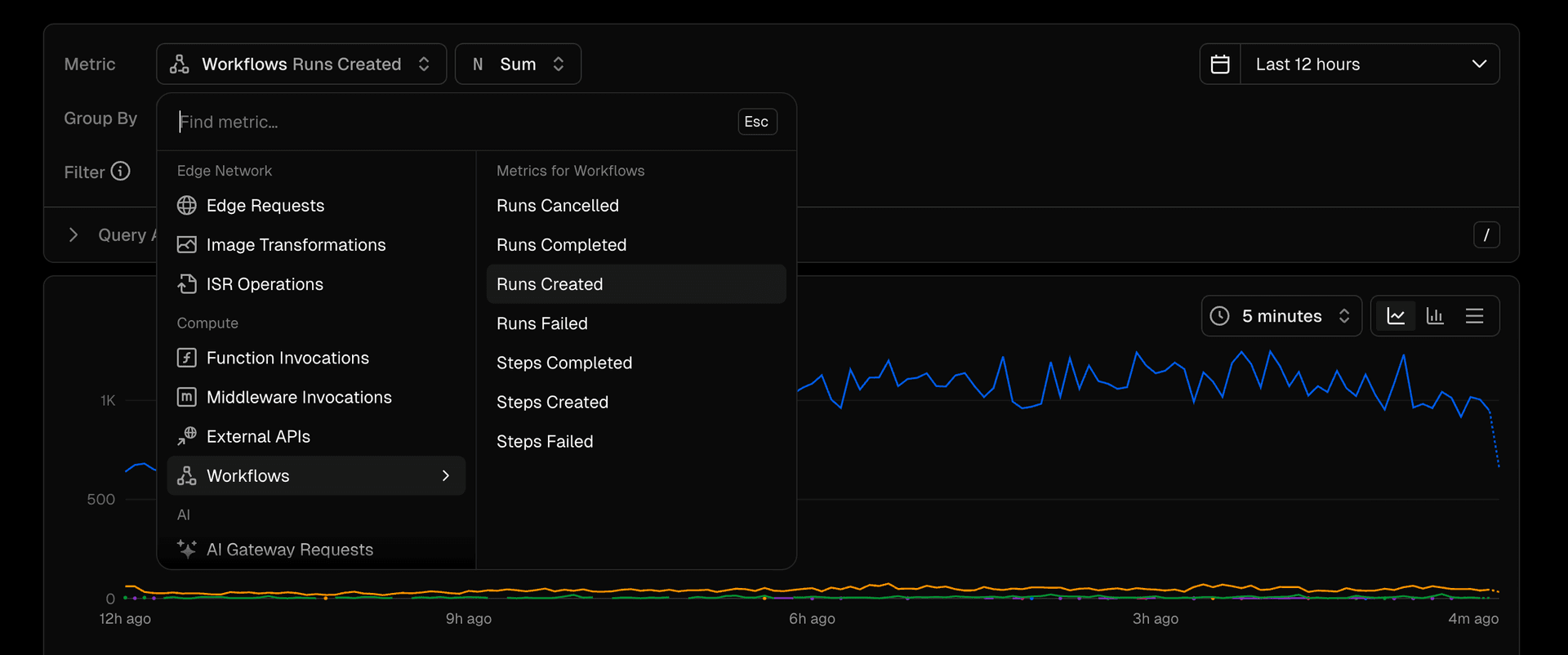Viewport: 1568px width, 655px height.
Task: Select Runs Failed metric
Action: point(542,323)
